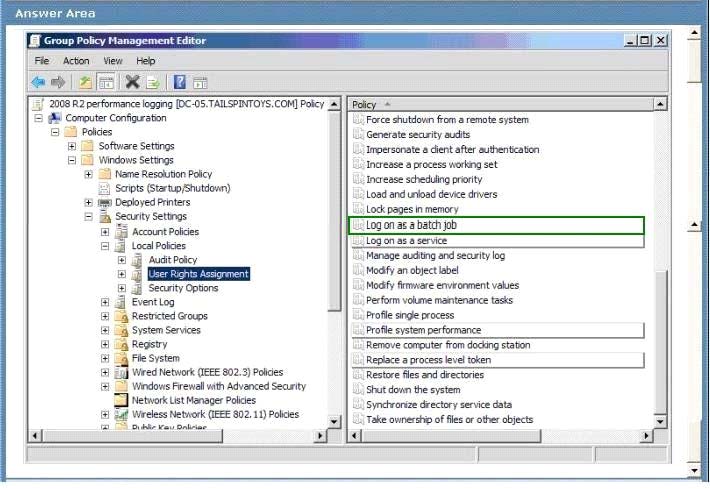Click tree pane horizontal scrollbar right arrow

point(320,436)
